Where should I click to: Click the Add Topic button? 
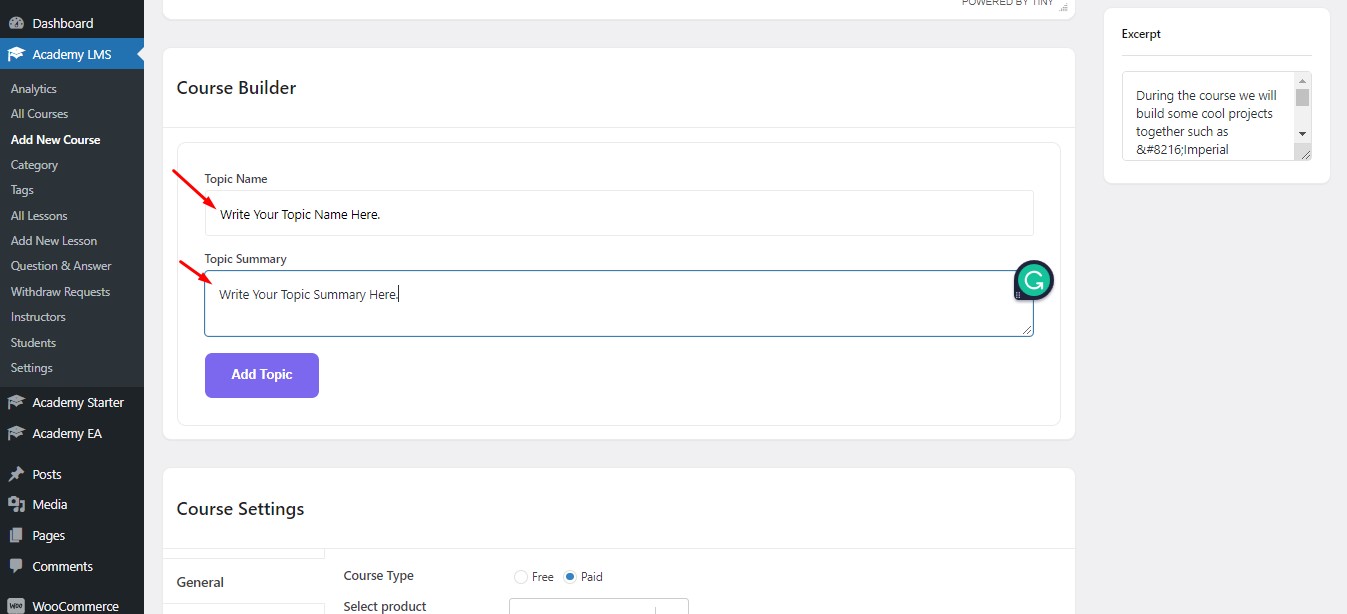point(262,375)
